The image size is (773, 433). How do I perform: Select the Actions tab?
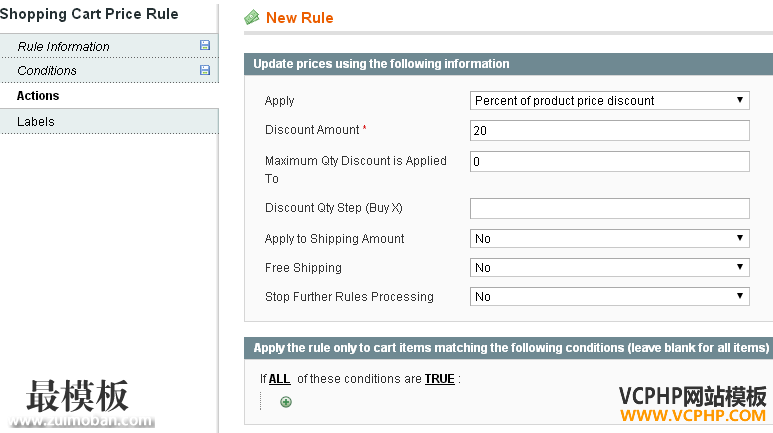(x=38, y=96)
